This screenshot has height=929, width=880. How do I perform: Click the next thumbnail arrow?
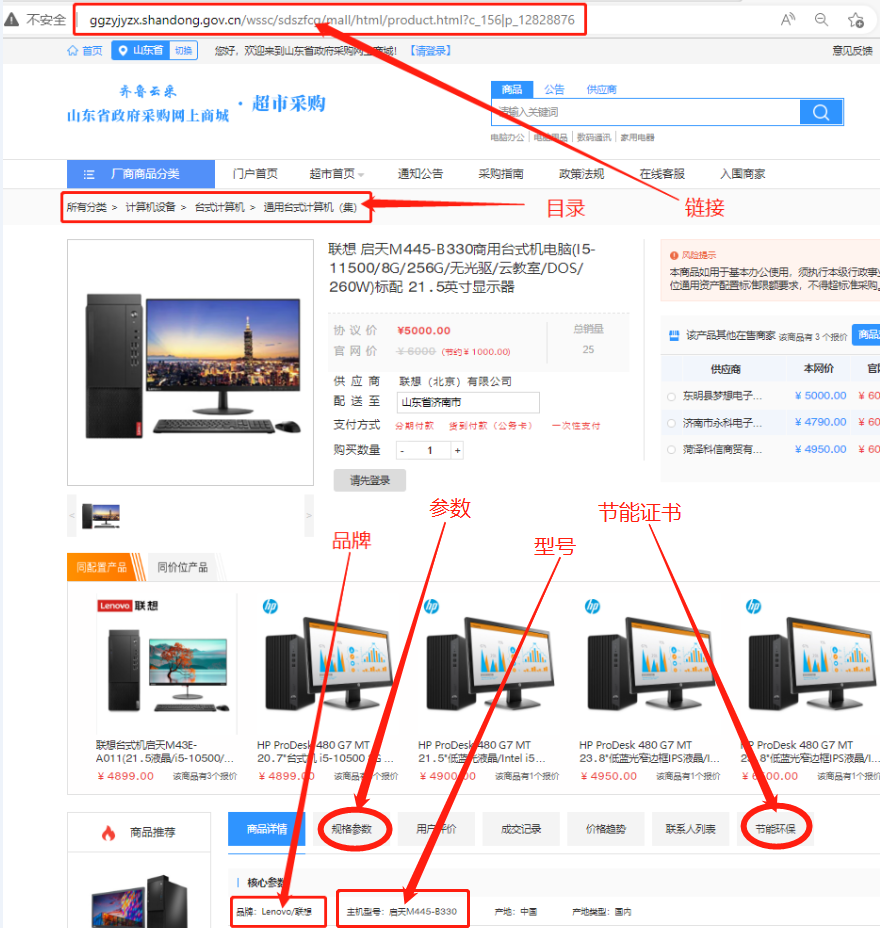(309, 516)
